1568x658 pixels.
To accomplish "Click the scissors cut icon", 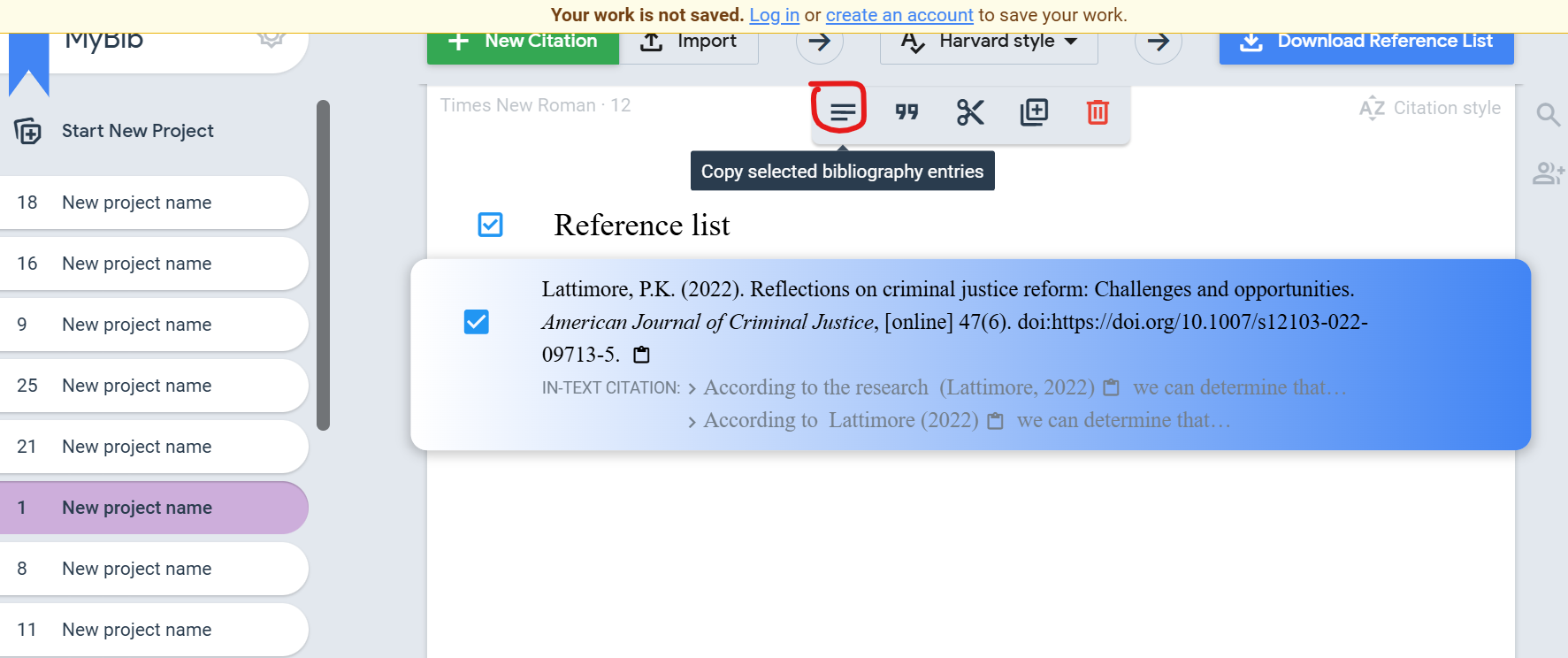I will [970, 112].
